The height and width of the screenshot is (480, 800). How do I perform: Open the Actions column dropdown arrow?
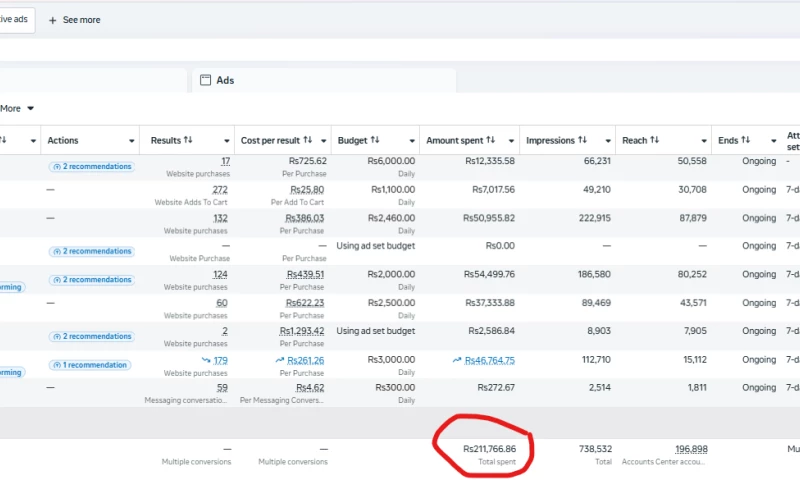coord(131,141)
